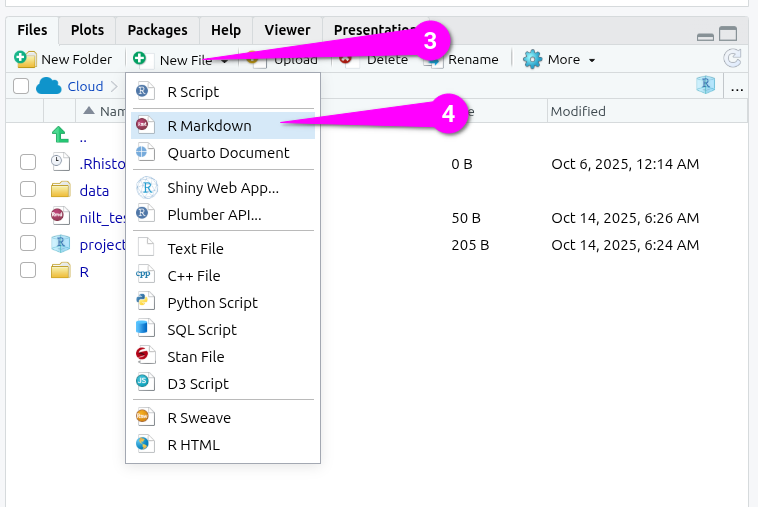Click the Plumber API icon
758x507 pixels.
click(x=145, y=213)
